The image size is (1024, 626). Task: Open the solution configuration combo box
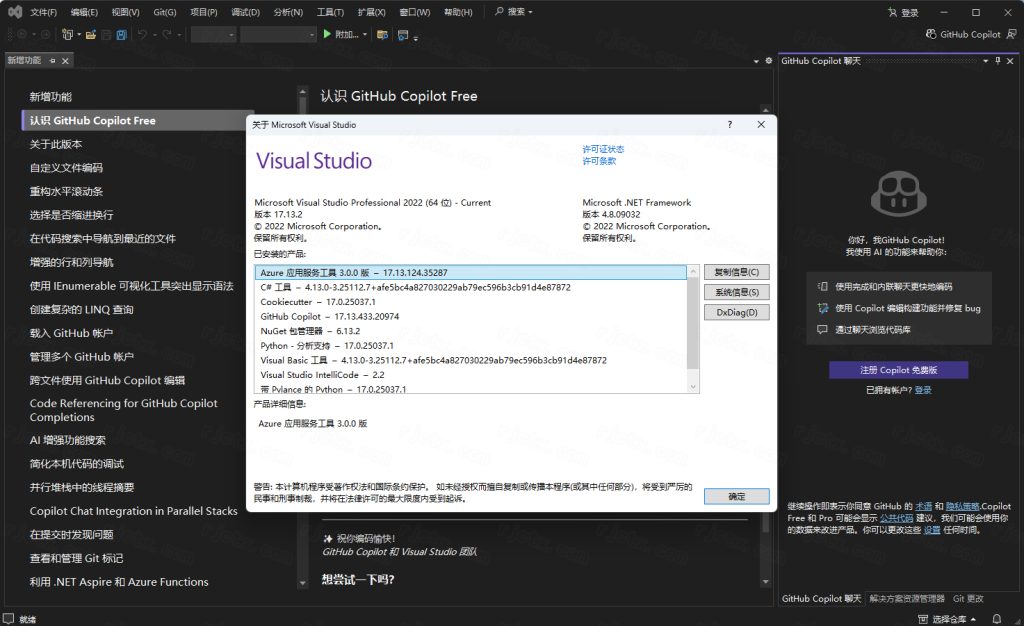click(214, 35)
